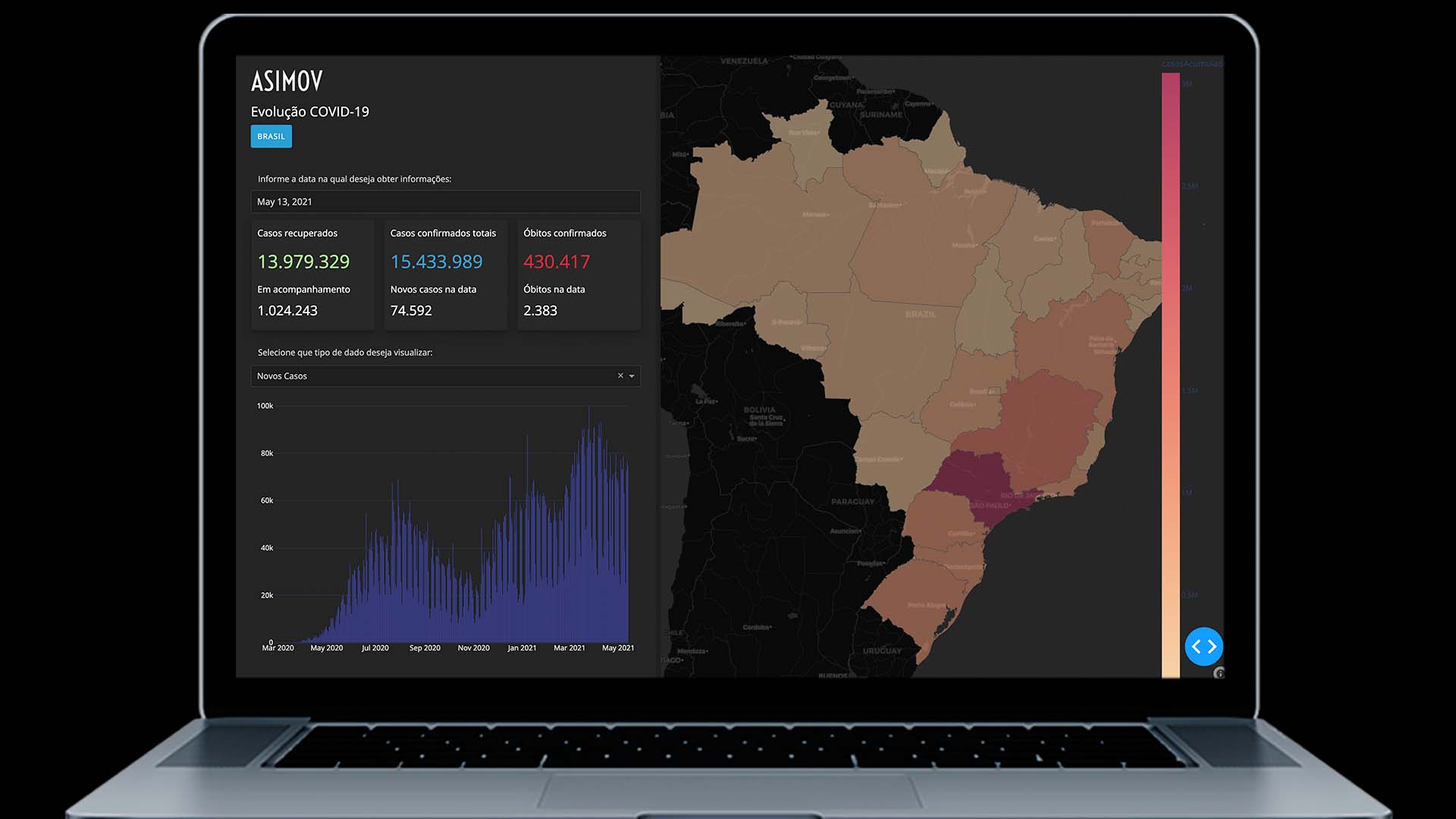Open the date picker for informações date
The width and height of the screenshot is (1456, 819).
point(445,202)
